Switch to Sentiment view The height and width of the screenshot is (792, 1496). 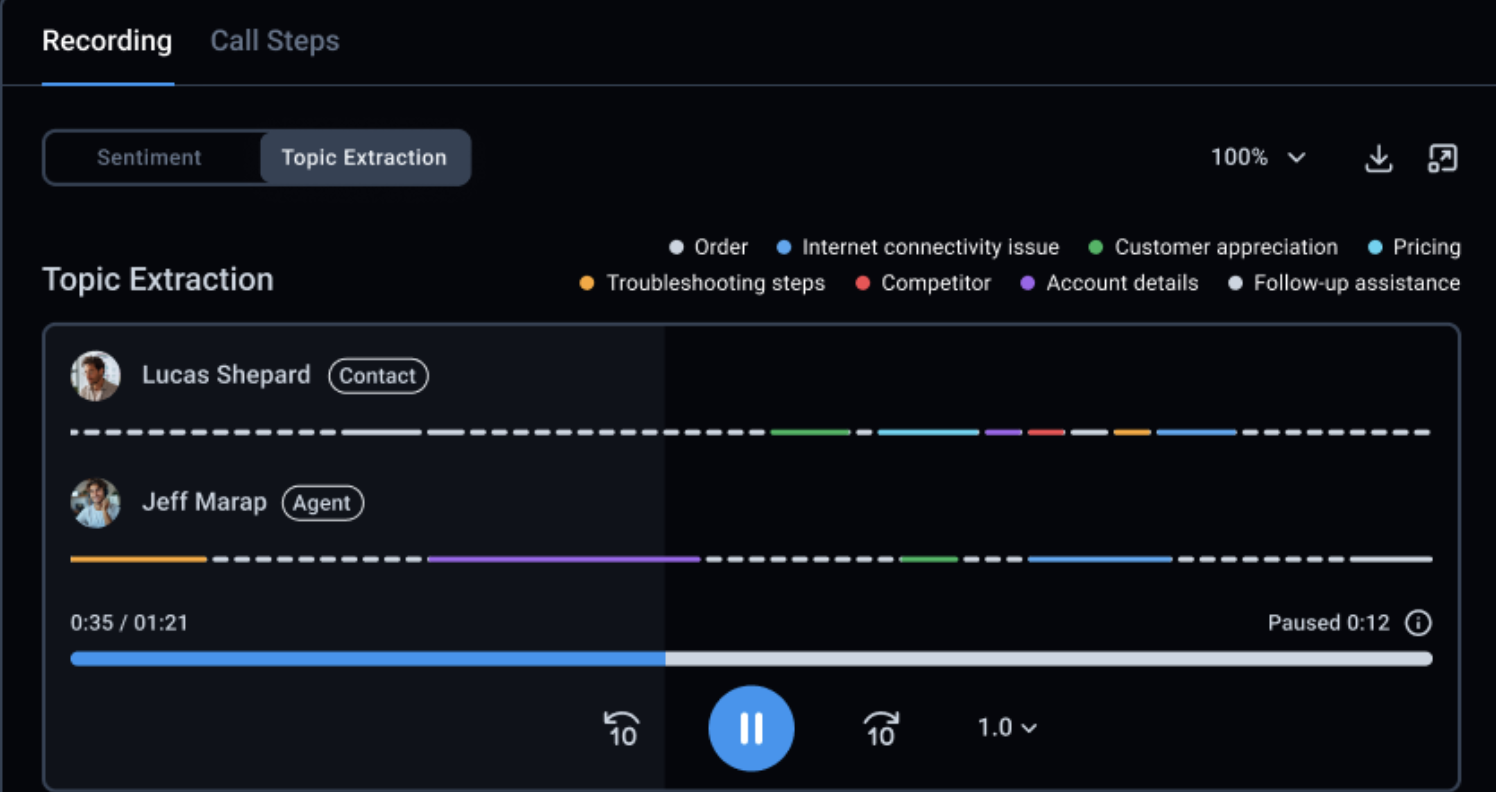[x=149, y=158]
